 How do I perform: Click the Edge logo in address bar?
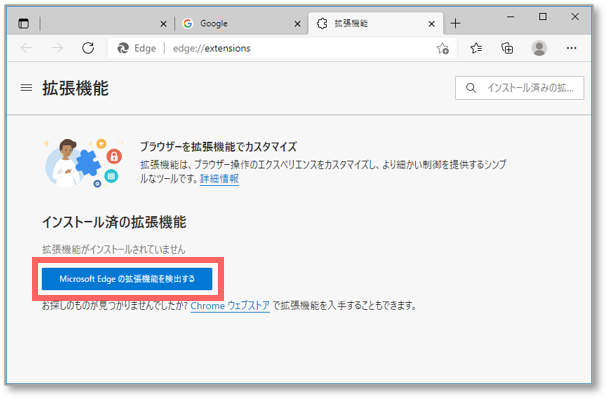(123, 48)
